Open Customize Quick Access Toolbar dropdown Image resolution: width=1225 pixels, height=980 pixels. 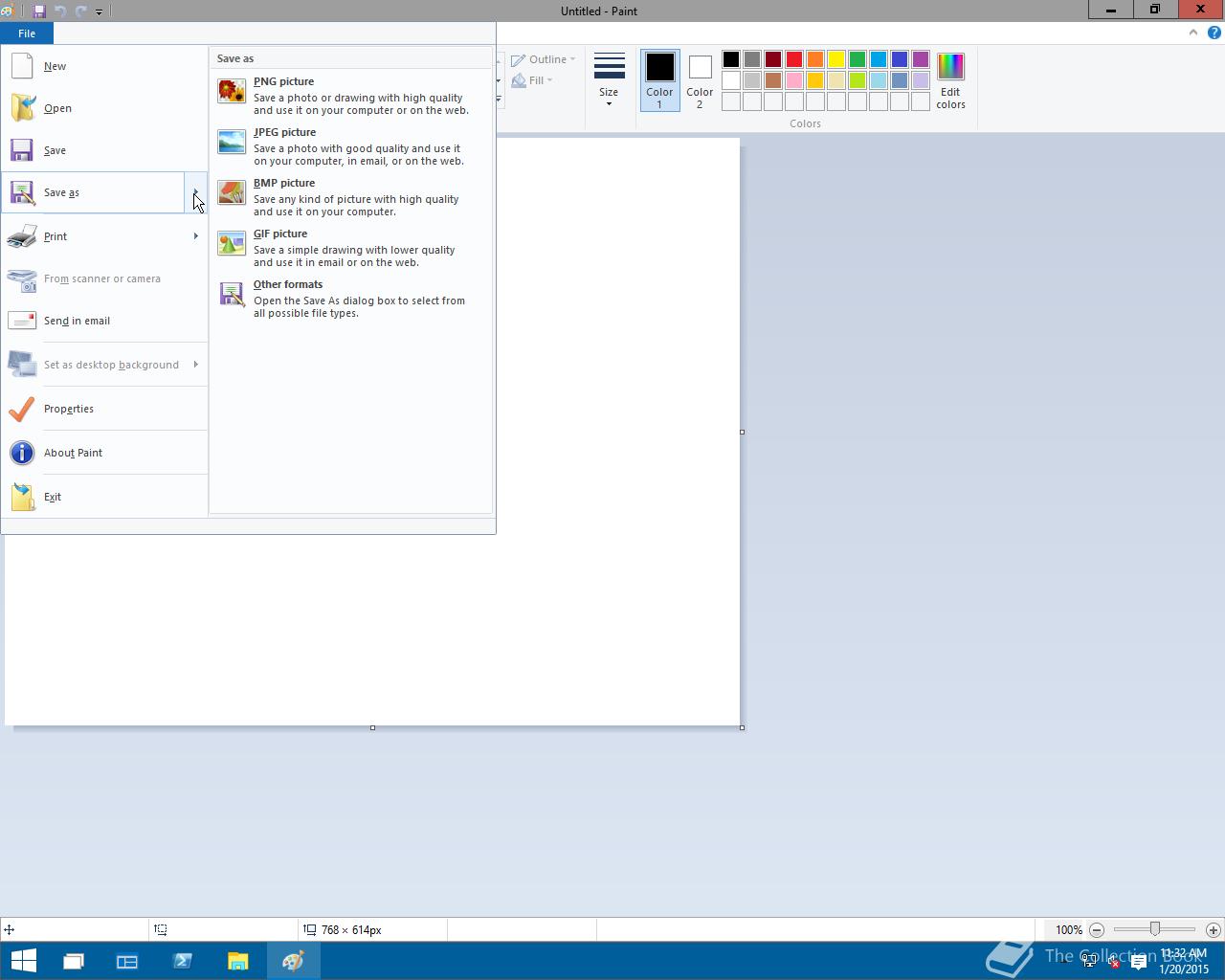pyautogui.click(x=99, y=11)
